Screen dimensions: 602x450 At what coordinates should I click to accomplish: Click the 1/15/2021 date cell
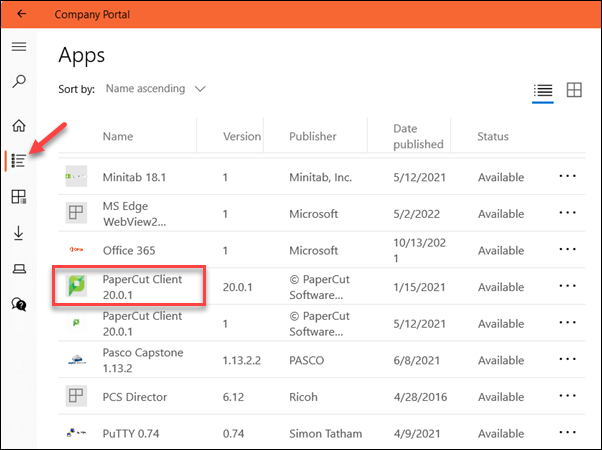click(419, 287)
